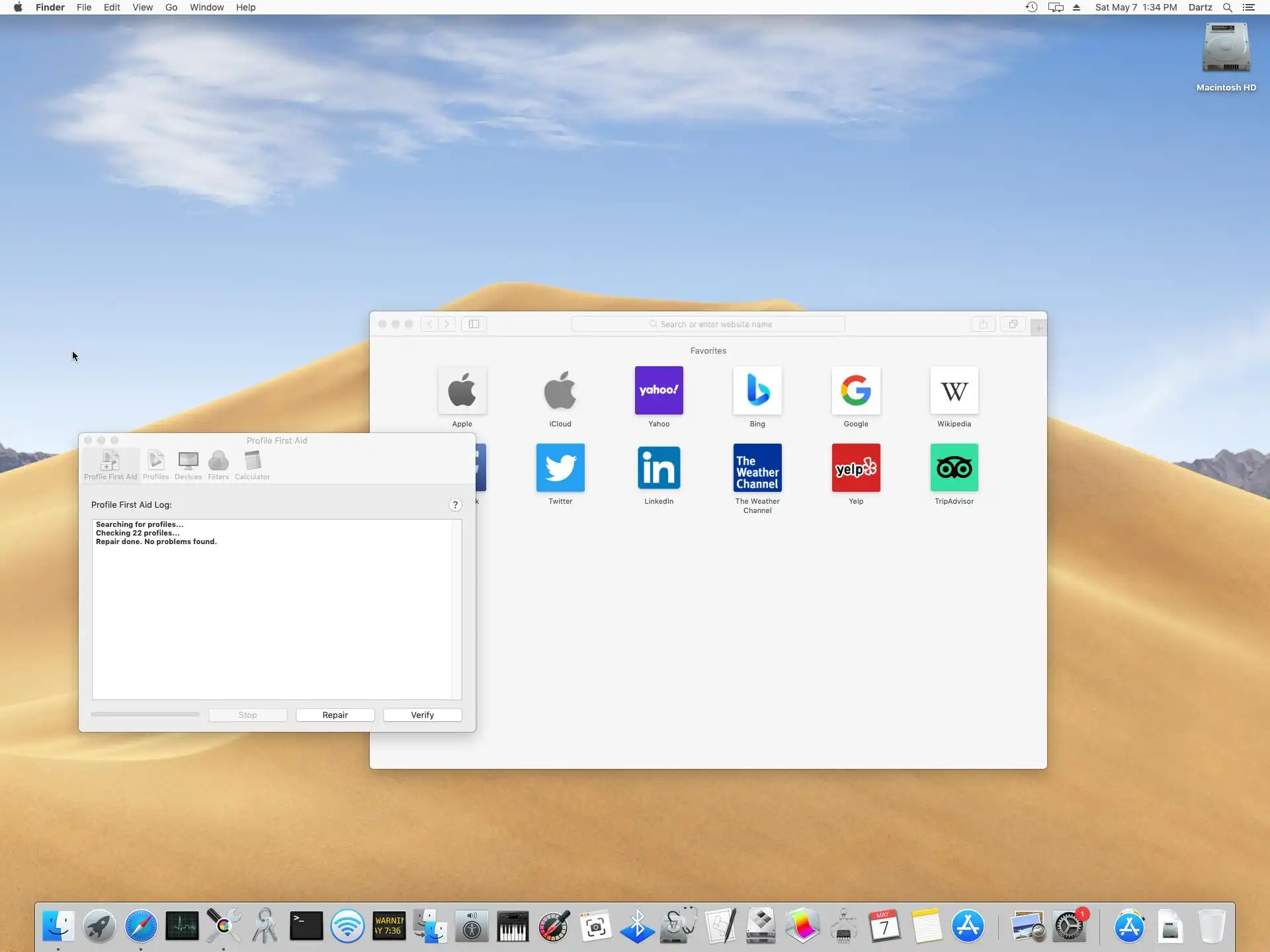Open the TripAdvisor favorite tile
The height and width of the screenshot is (952, 1270).
tap(953, 468)
